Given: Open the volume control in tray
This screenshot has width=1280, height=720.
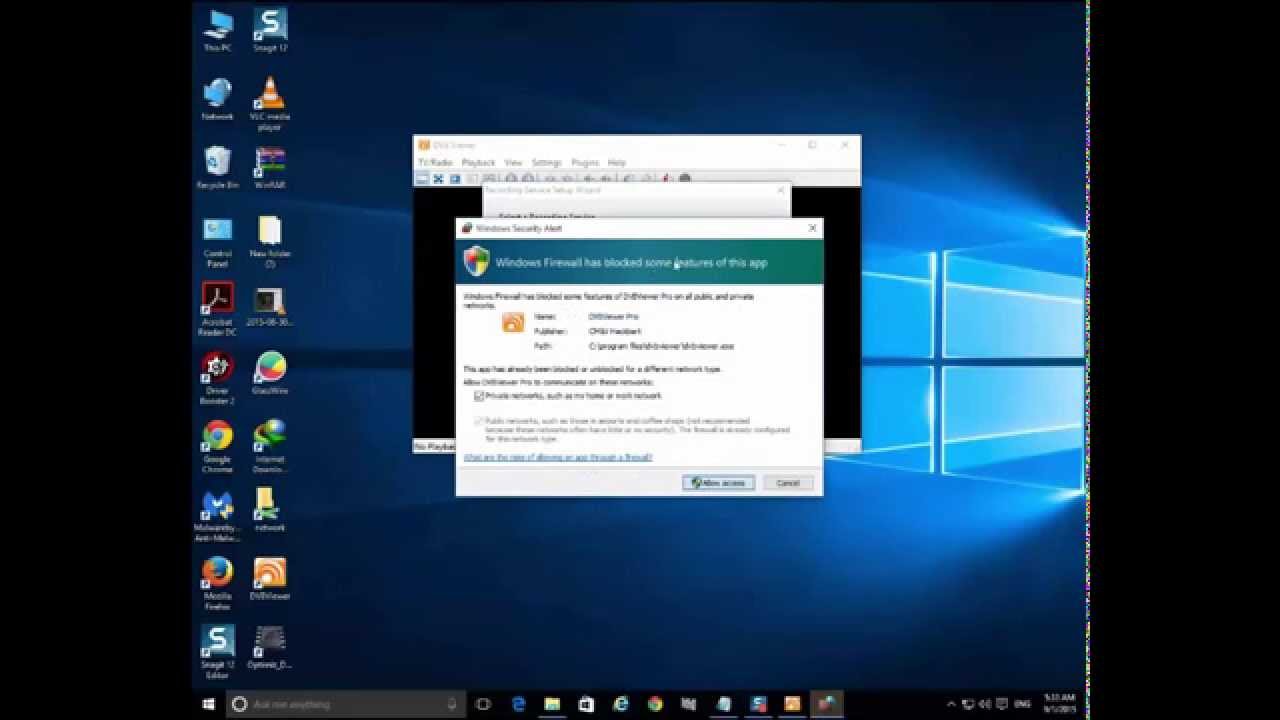Looking at the screenshot, I should 985,704.
